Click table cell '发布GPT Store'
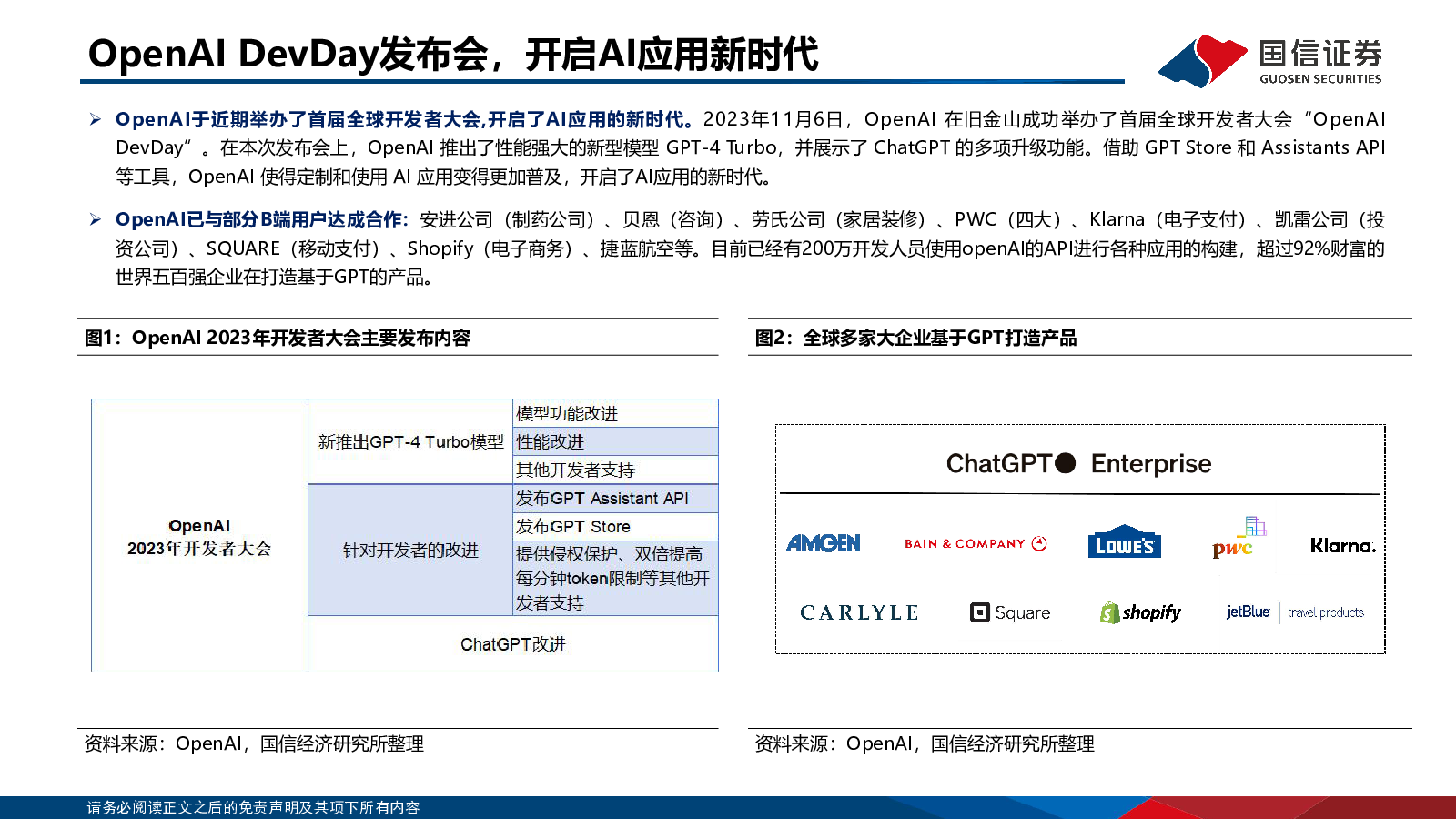Screen dimensions: 1456x819 coord(616,526)
